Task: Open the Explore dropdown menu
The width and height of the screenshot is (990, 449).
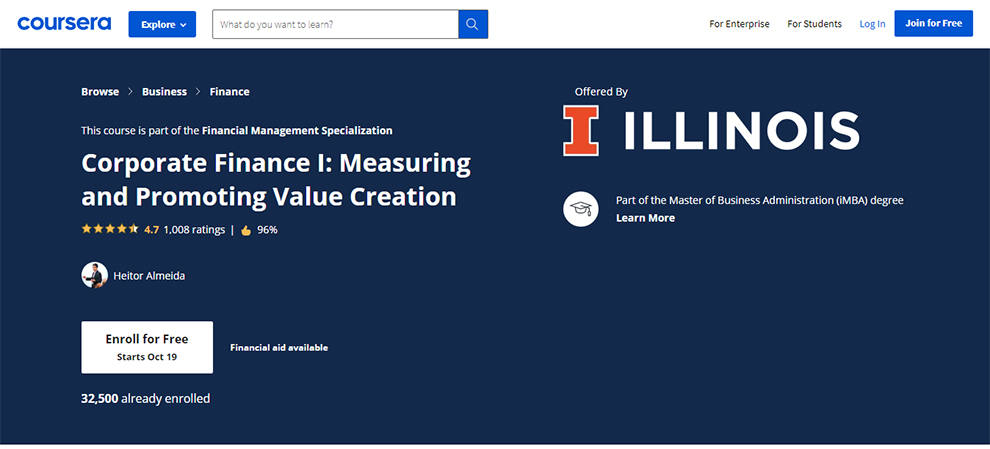Action: 162,24
